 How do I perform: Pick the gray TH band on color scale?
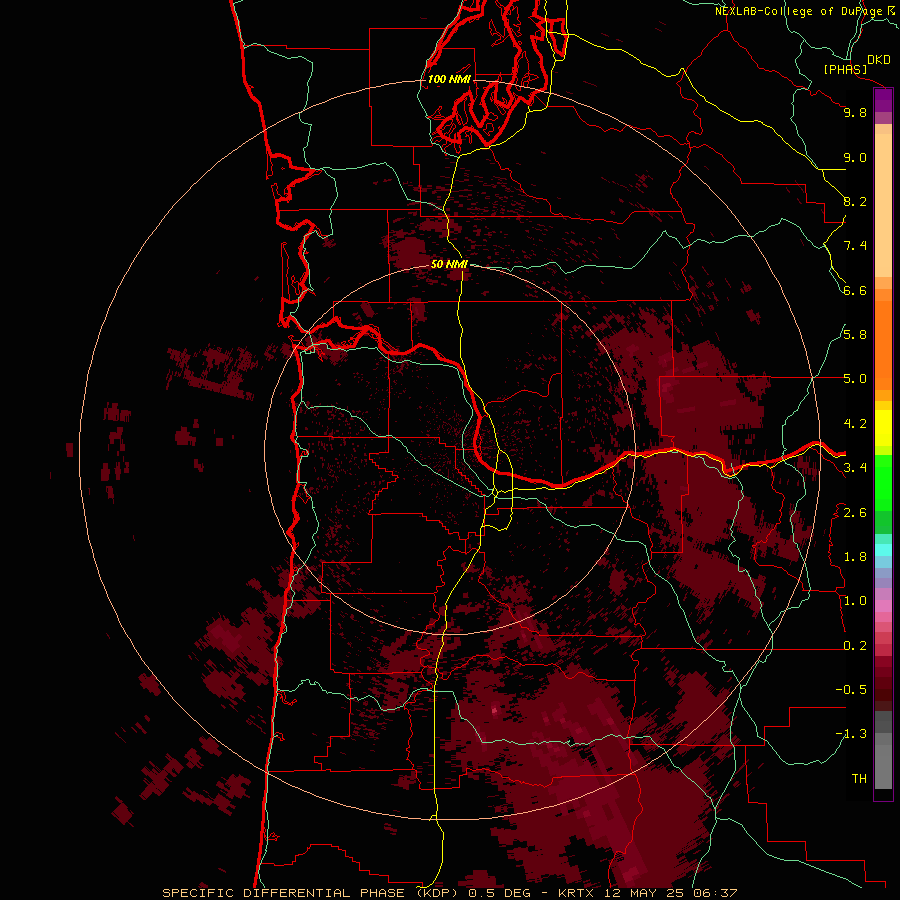click(x=883, y=766)
